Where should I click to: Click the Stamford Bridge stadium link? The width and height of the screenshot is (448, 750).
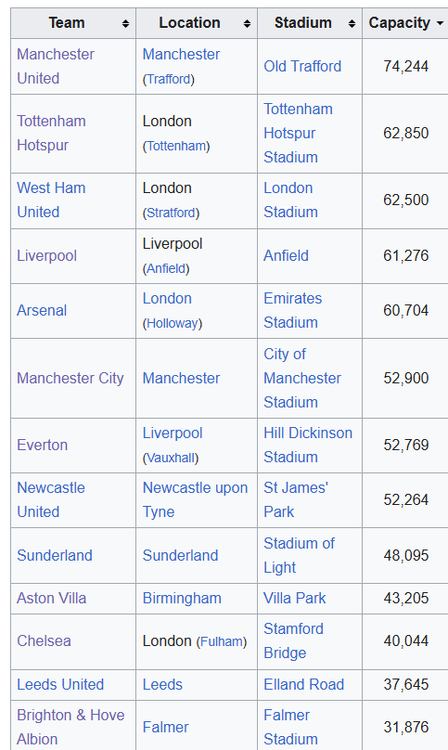pos(294,640)
